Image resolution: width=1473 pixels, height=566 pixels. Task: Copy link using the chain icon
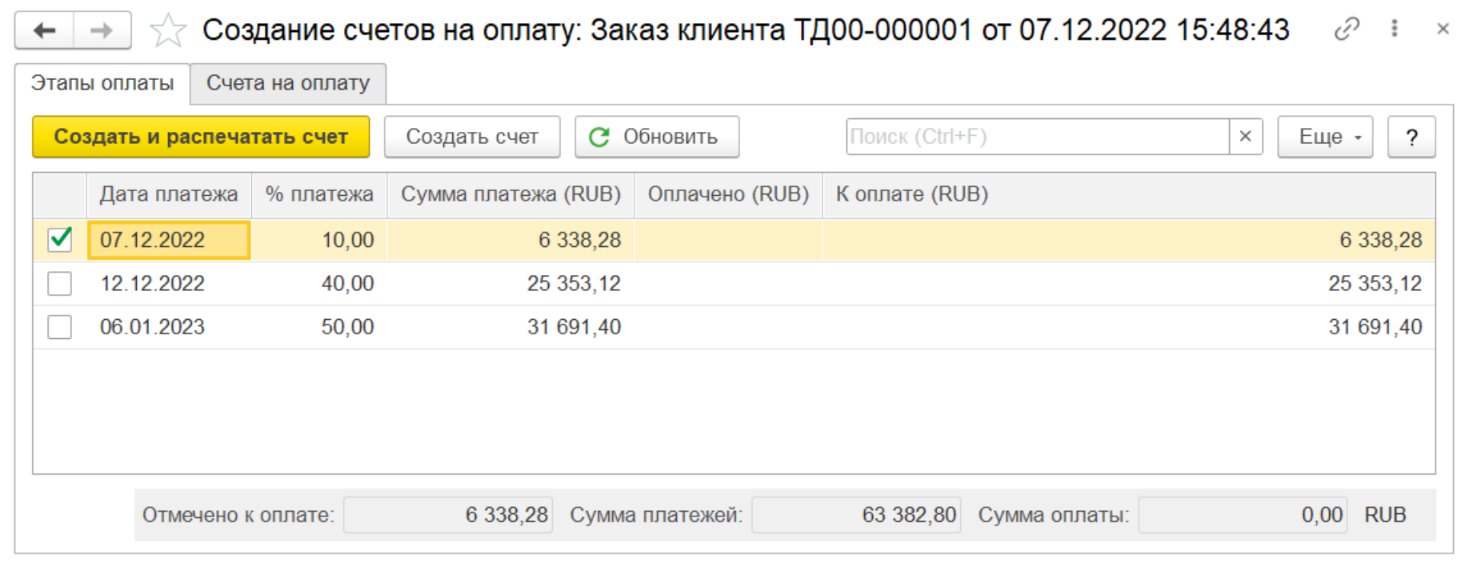coord(1347,30)
